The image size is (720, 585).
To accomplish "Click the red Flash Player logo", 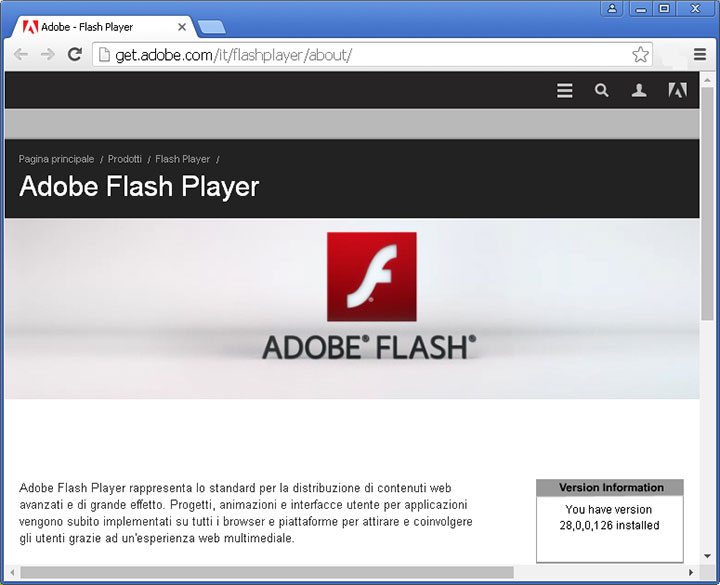I will click(371, 276).
